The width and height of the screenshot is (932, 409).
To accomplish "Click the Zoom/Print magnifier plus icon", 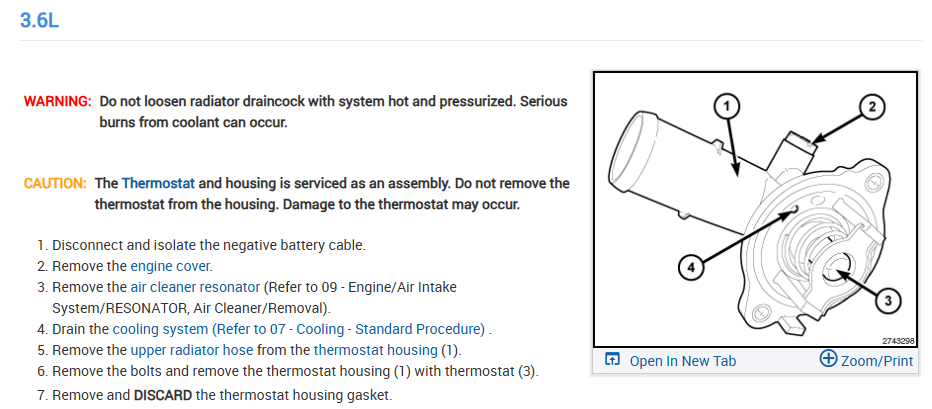I will tap(828, 359).
